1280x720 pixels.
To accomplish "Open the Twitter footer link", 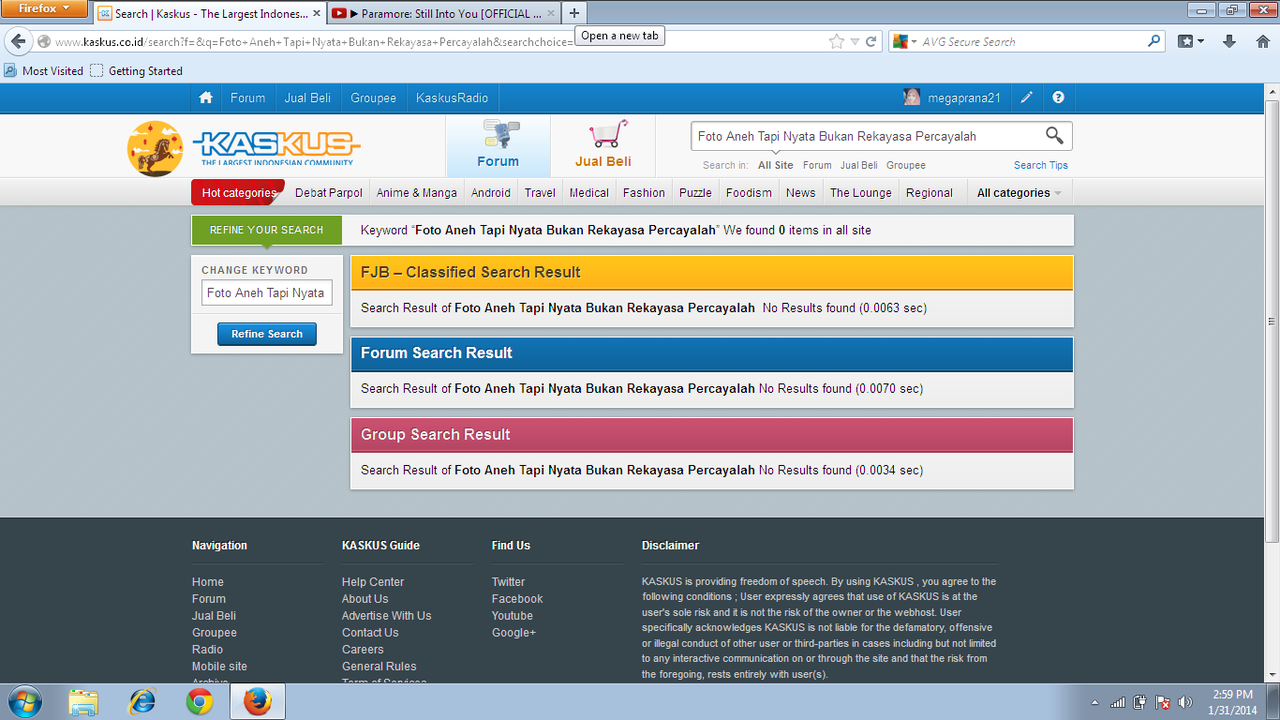I will click(508, 582).
